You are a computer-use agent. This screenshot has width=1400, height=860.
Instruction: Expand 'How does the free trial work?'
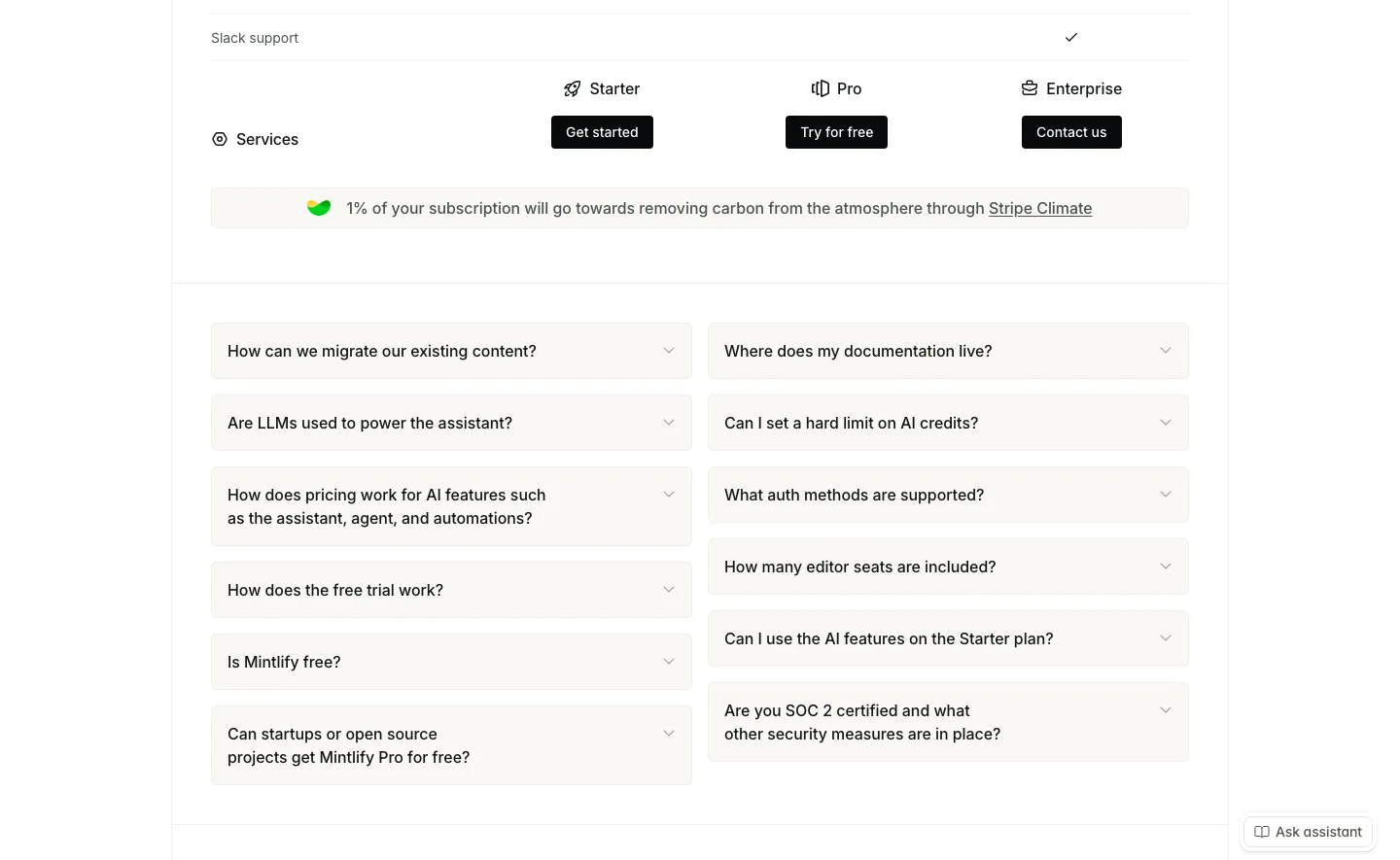click(x=451, y=590)
